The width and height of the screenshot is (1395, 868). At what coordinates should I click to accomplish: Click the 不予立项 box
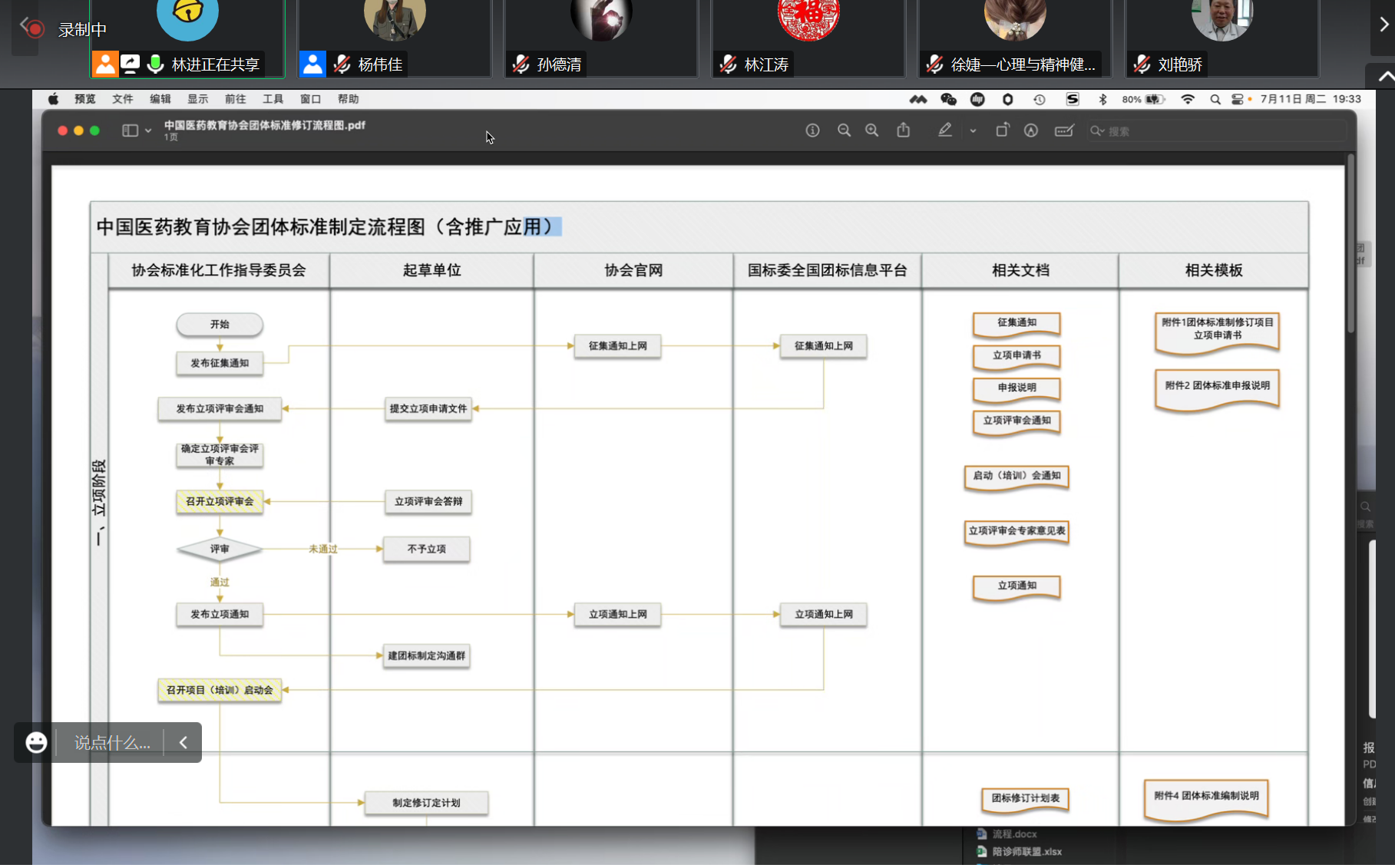[x=427, y=549]
